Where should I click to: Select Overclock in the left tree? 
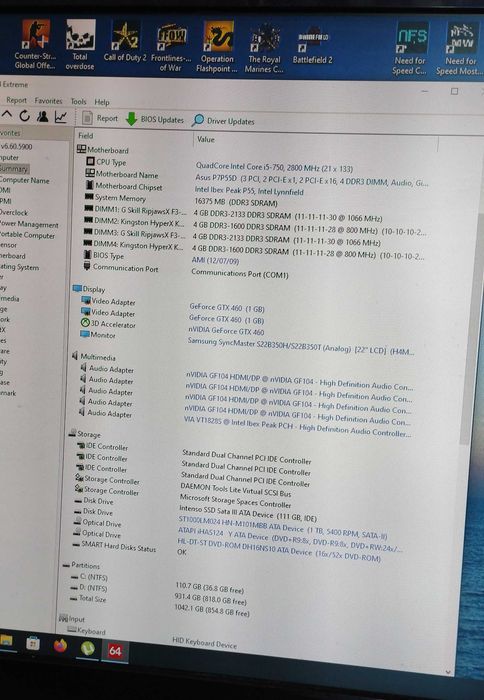tap(14, 212)
